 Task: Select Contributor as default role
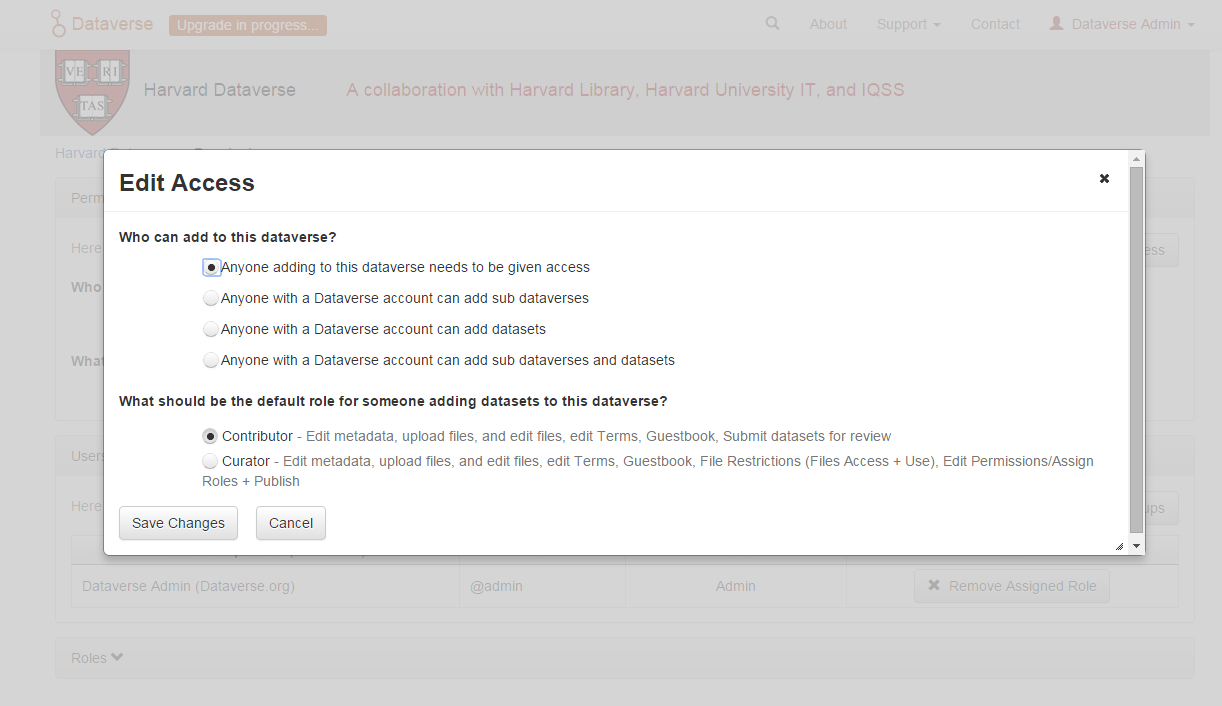pyautogui.click(x=210, y=436)
